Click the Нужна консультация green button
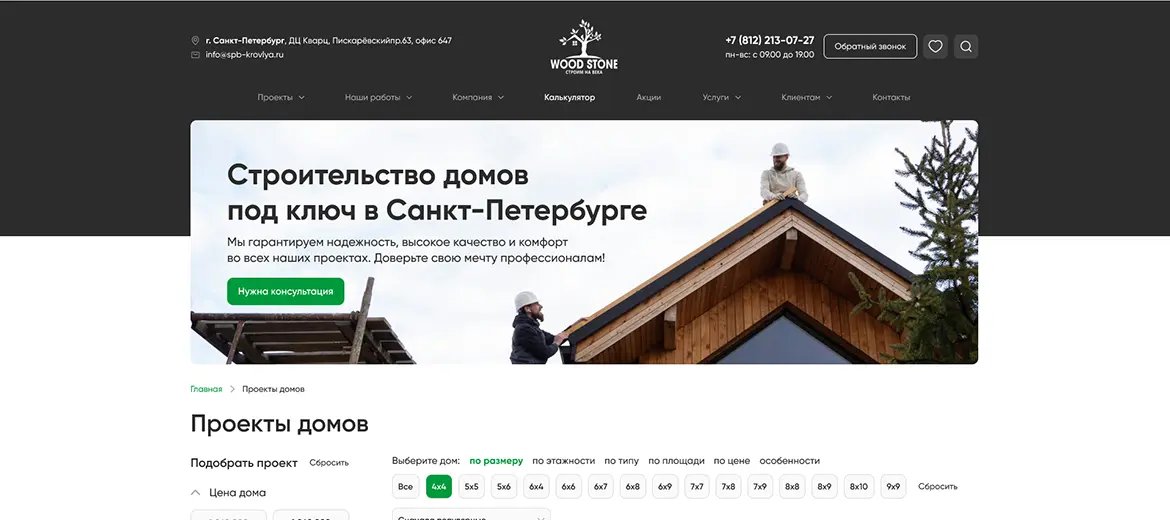 coord(286,292)
